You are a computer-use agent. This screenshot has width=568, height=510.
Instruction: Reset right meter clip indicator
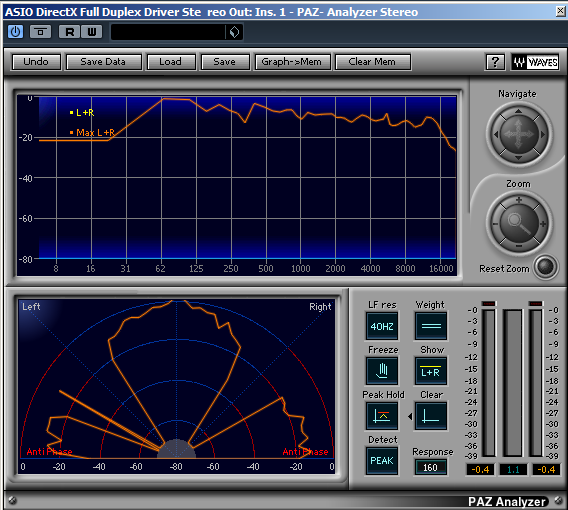coord(535,303)
